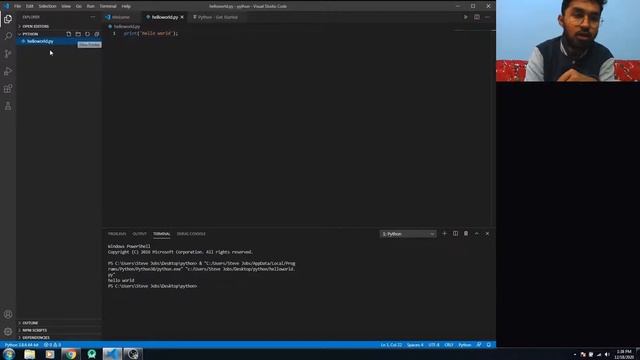Open editor more actions ellipsis

click(x=487, y=17)
